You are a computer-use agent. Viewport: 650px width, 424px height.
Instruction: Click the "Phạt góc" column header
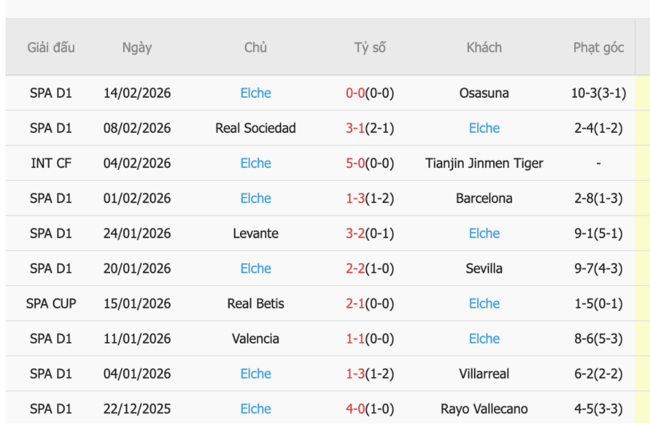598,47
